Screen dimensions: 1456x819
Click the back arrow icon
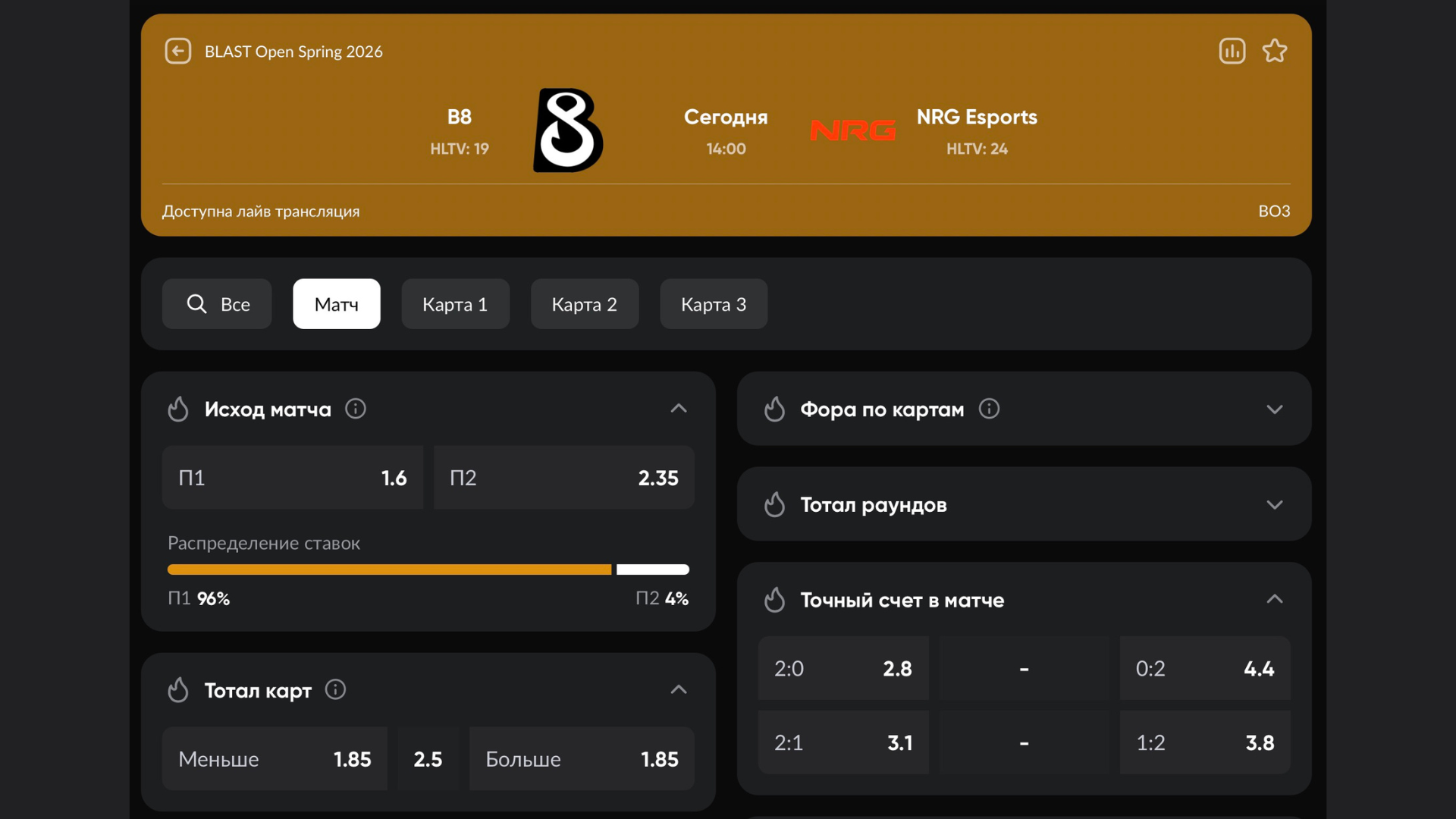[x=178, y=52]
